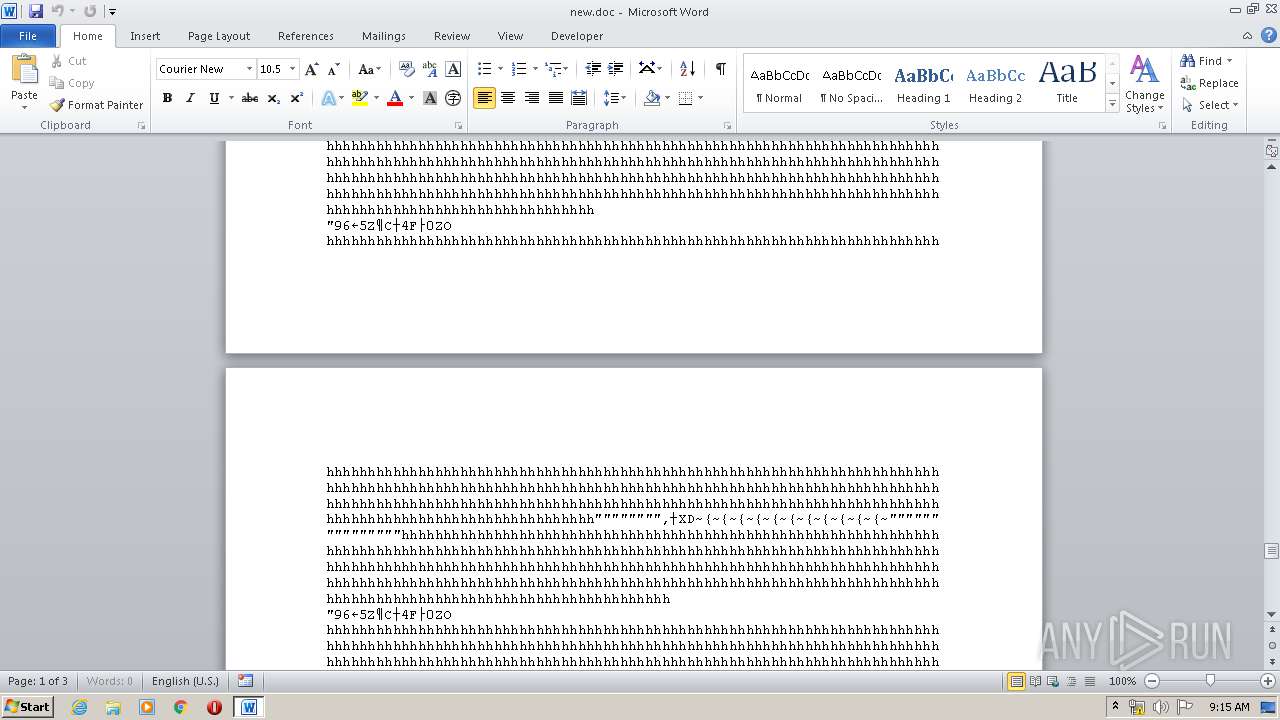This screenshot has height=720, width=1280.
Task: Toggle Distributed alignment
Action: point(579,98)
